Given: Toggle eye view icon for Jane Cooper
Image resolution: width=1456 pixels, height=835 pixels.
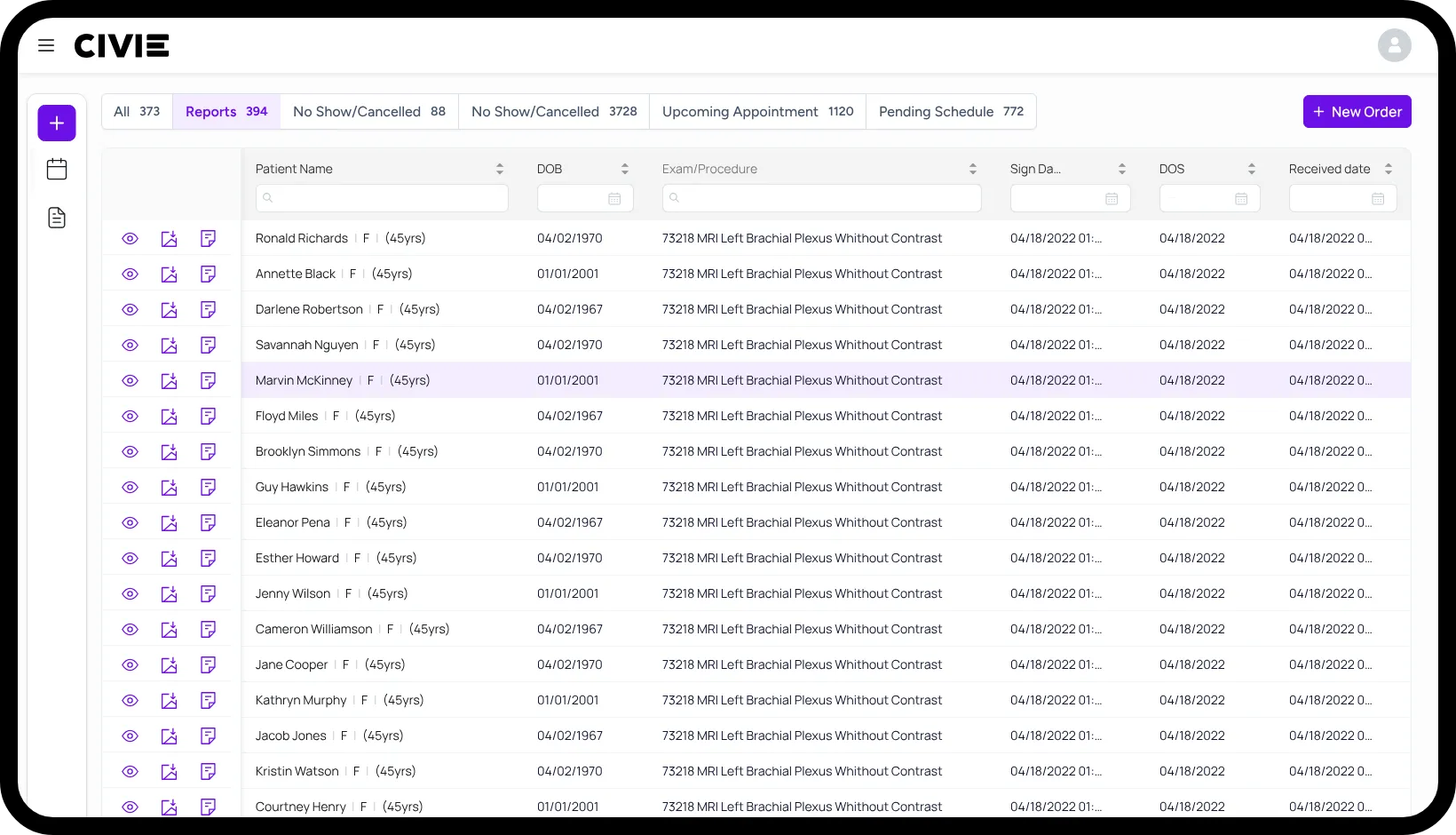Looking at the screenshot, I should click(130, 664).
